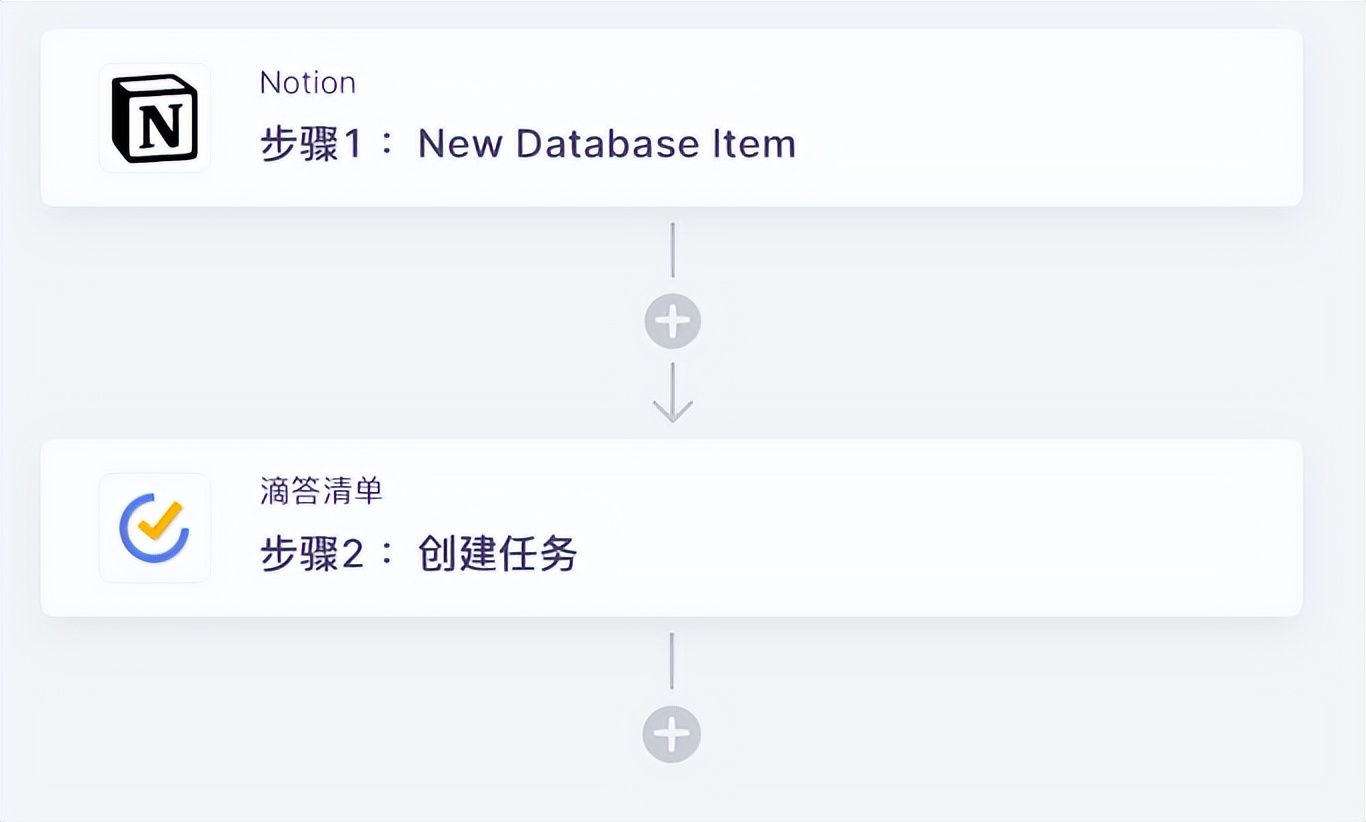The image size is (1366, 822).
Task: Click the yellow check inside the TickTick logo
Action: pos(160,520)
